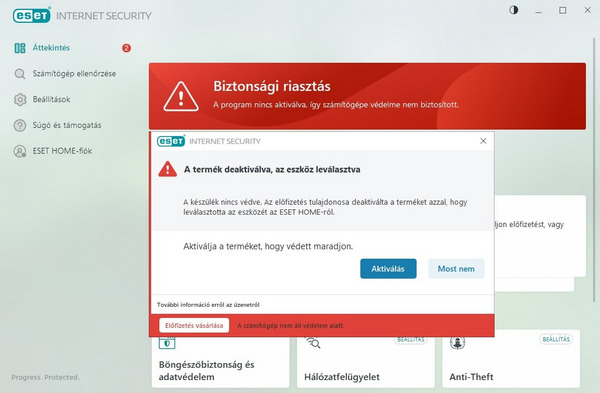Click the Böngészőbiztonság és adatvédelem card
600x393 pixels.
coord(220,362)
